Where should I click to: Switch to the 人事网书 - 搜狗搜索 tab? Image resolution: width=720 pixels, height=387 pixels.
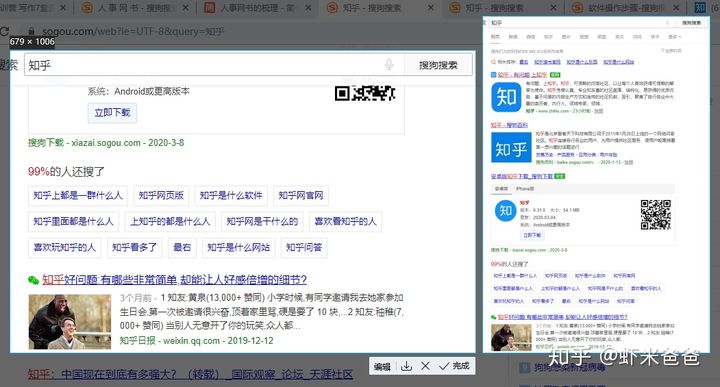click(135, 8)
